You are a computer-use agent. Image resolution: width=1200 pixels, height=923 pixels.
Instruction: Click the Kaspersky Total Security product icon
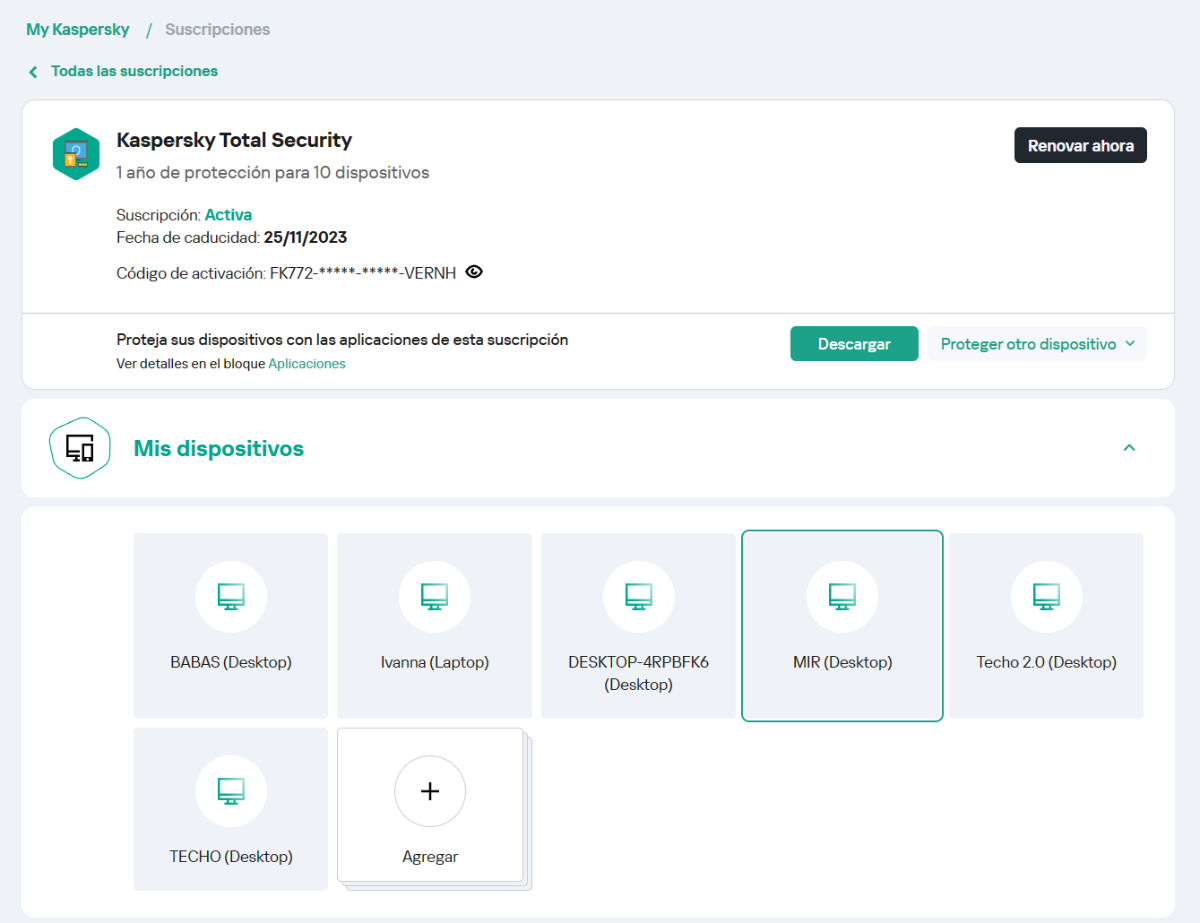(x=76, y=154)
